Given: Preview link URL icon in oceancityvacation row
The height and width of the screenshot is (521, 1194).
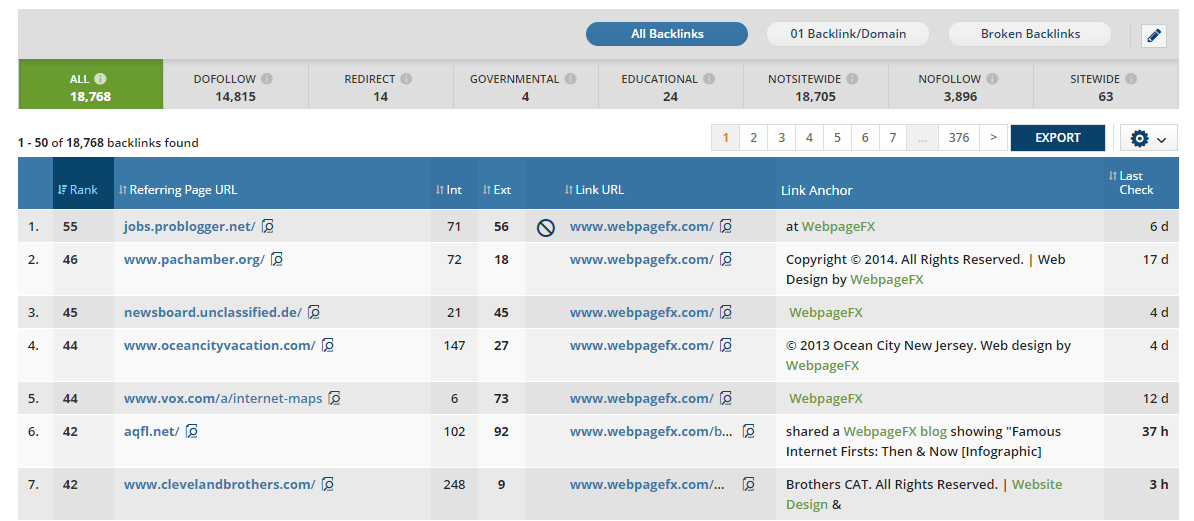Looking at the screenshot, I should 726,345.
